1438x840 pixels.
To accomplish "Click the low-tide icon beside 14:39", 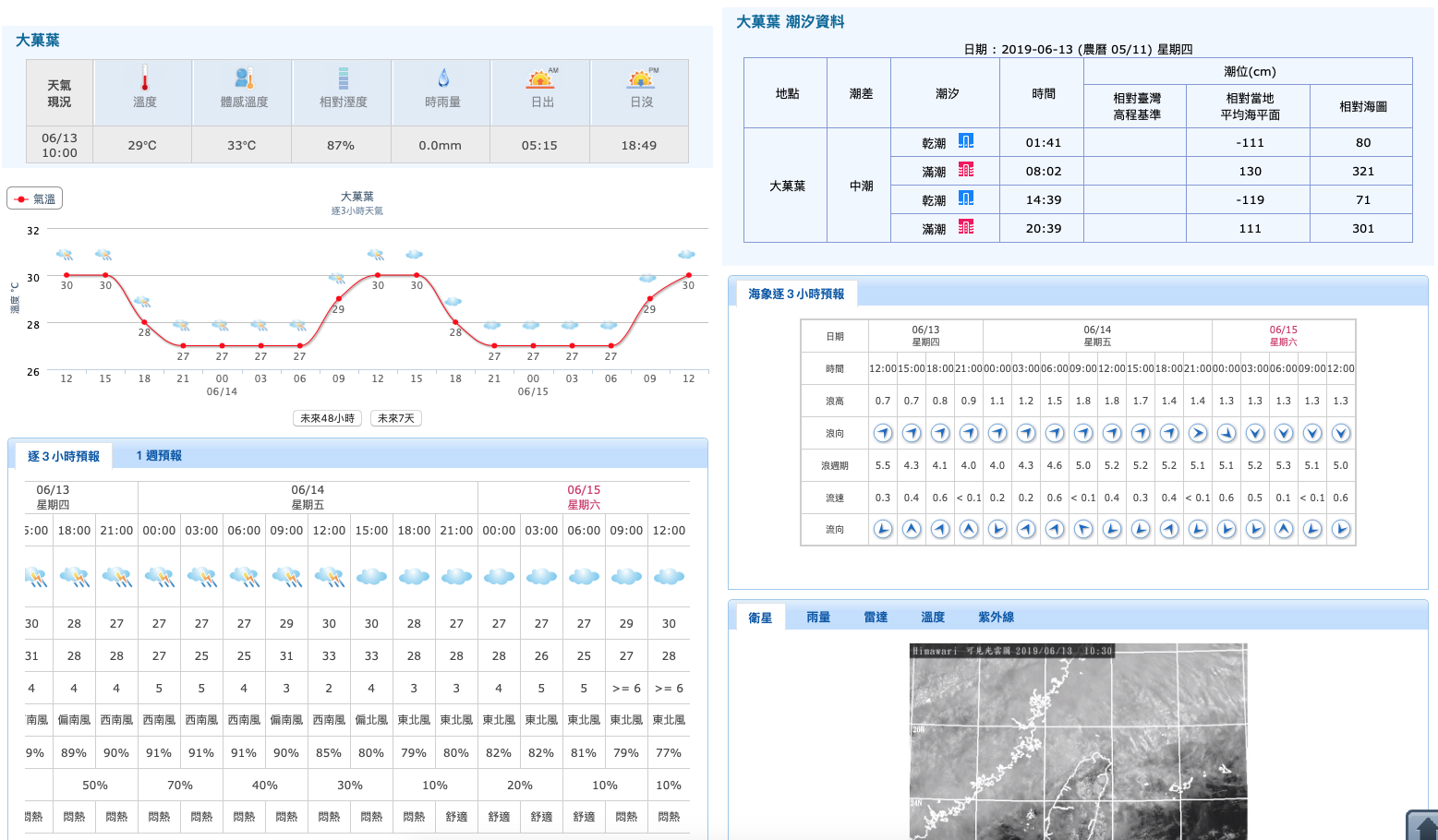I will tap(965, 198).
